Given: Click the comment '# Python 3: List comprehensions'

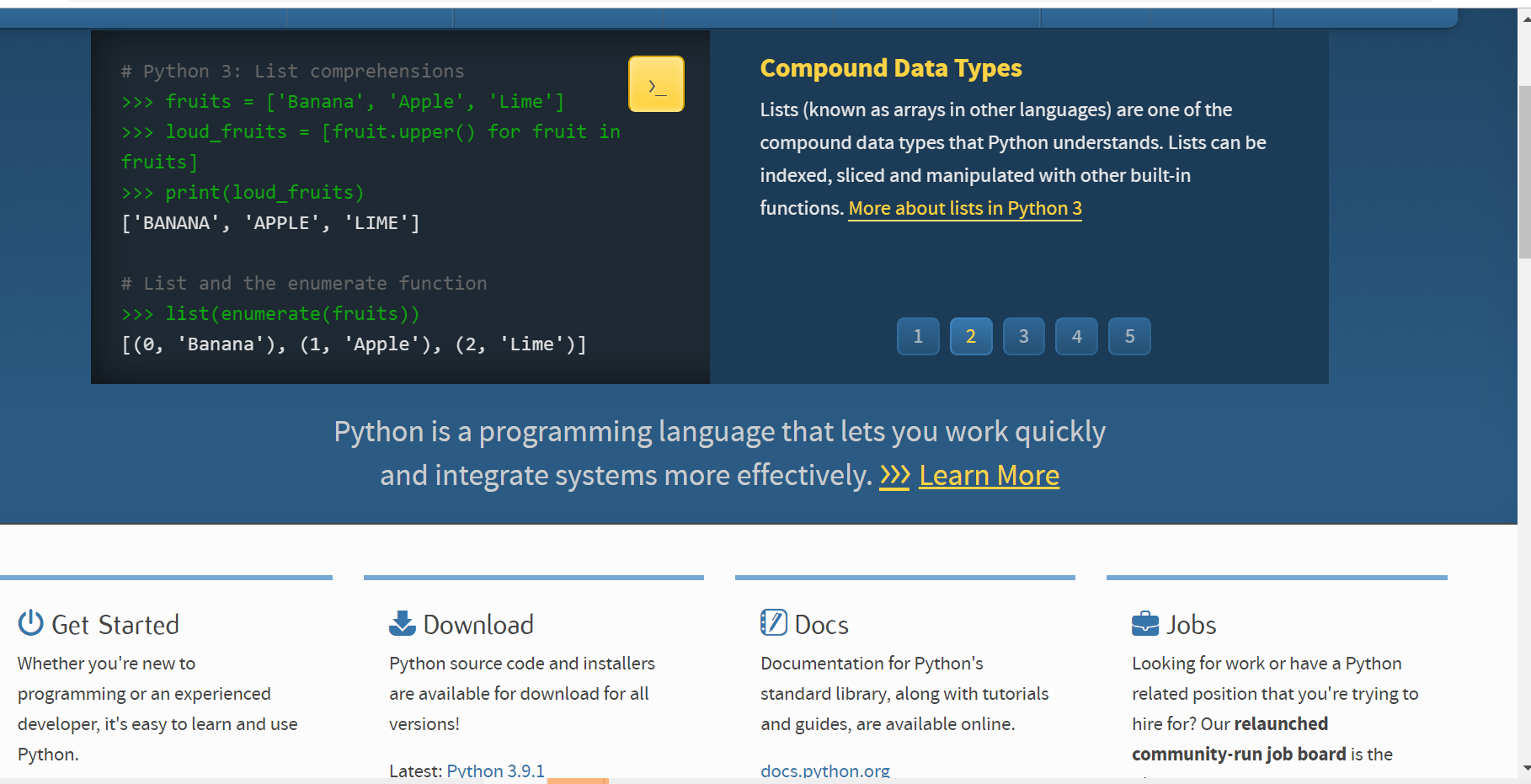Looking at the screenshot, I should coord(292,72).
